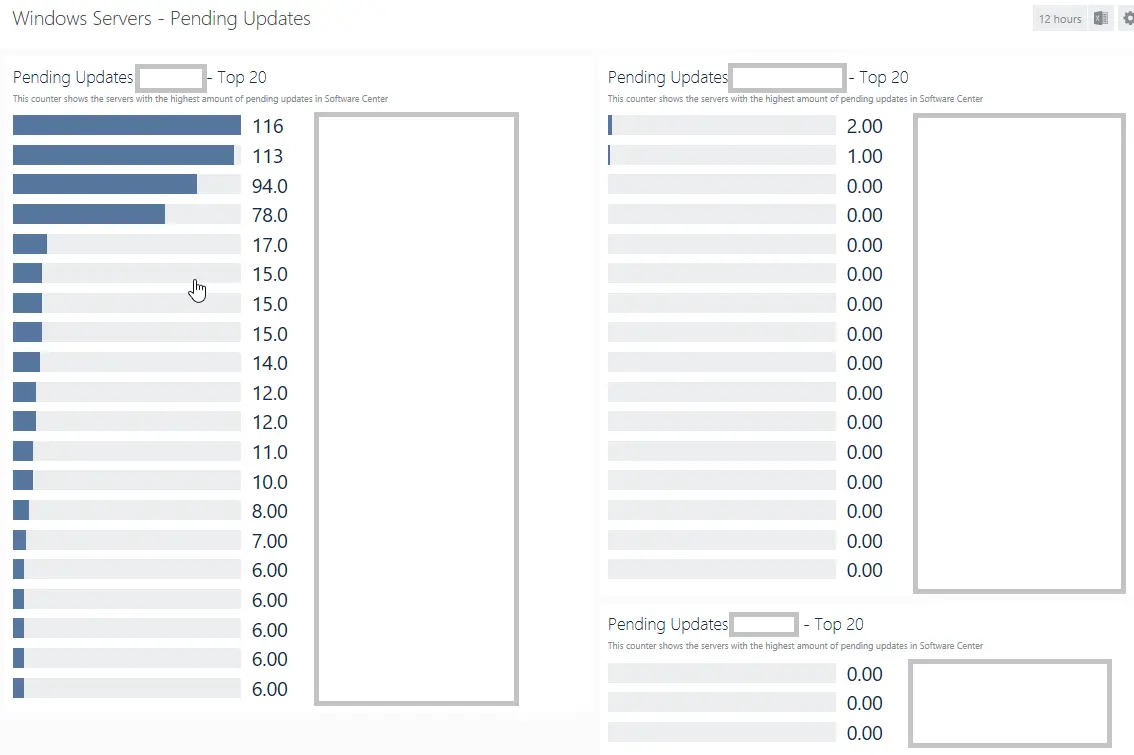Select the bar showing 17.0 updates

tap(127, 245)
